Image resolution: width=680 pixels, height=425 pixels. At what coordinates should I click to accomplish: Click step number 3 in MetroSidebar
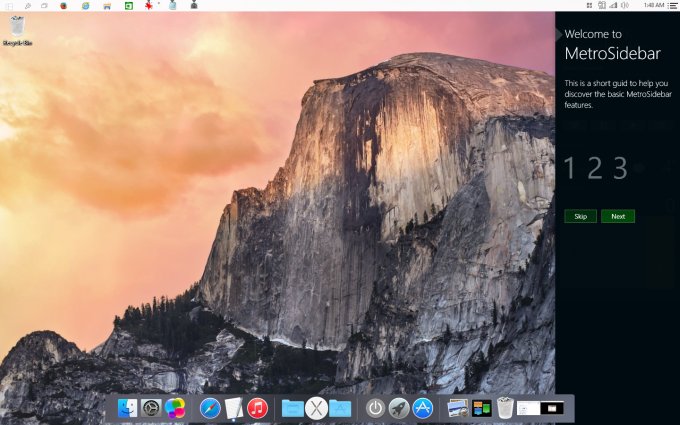tap(620, 168)
